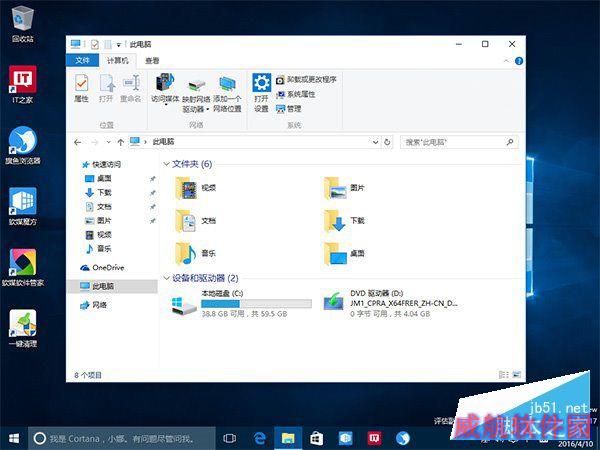Click Manage (管理) in ribbon
The width and height of the screenshot is (600, 450).
[289, 109]
